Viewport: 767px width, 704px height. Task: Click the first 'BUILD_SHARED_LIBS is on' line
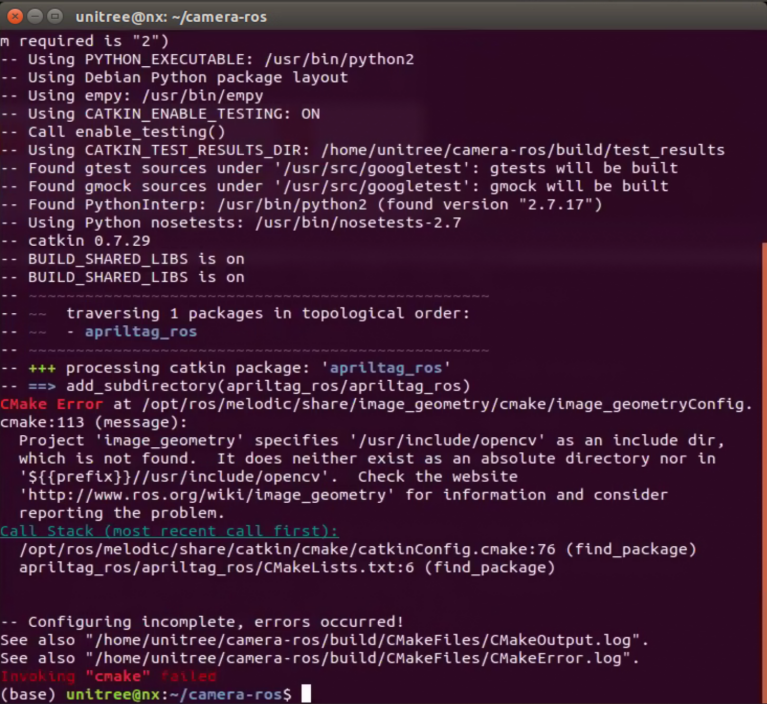(122, 259)
